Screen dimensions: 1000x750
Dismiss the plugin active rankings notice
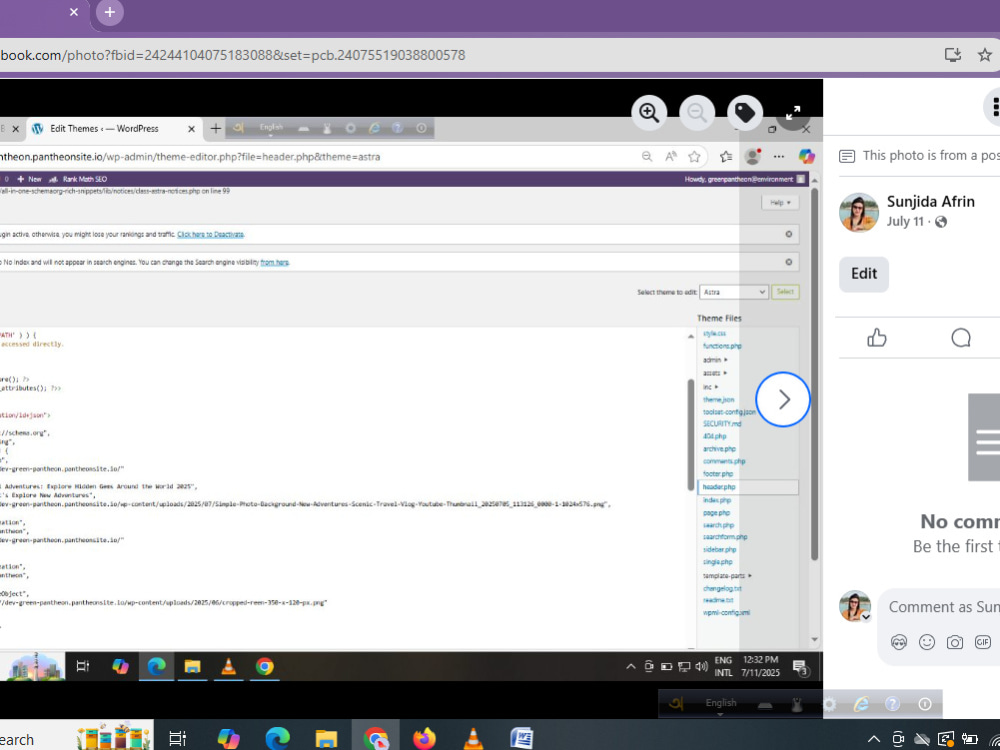[789, 234]
